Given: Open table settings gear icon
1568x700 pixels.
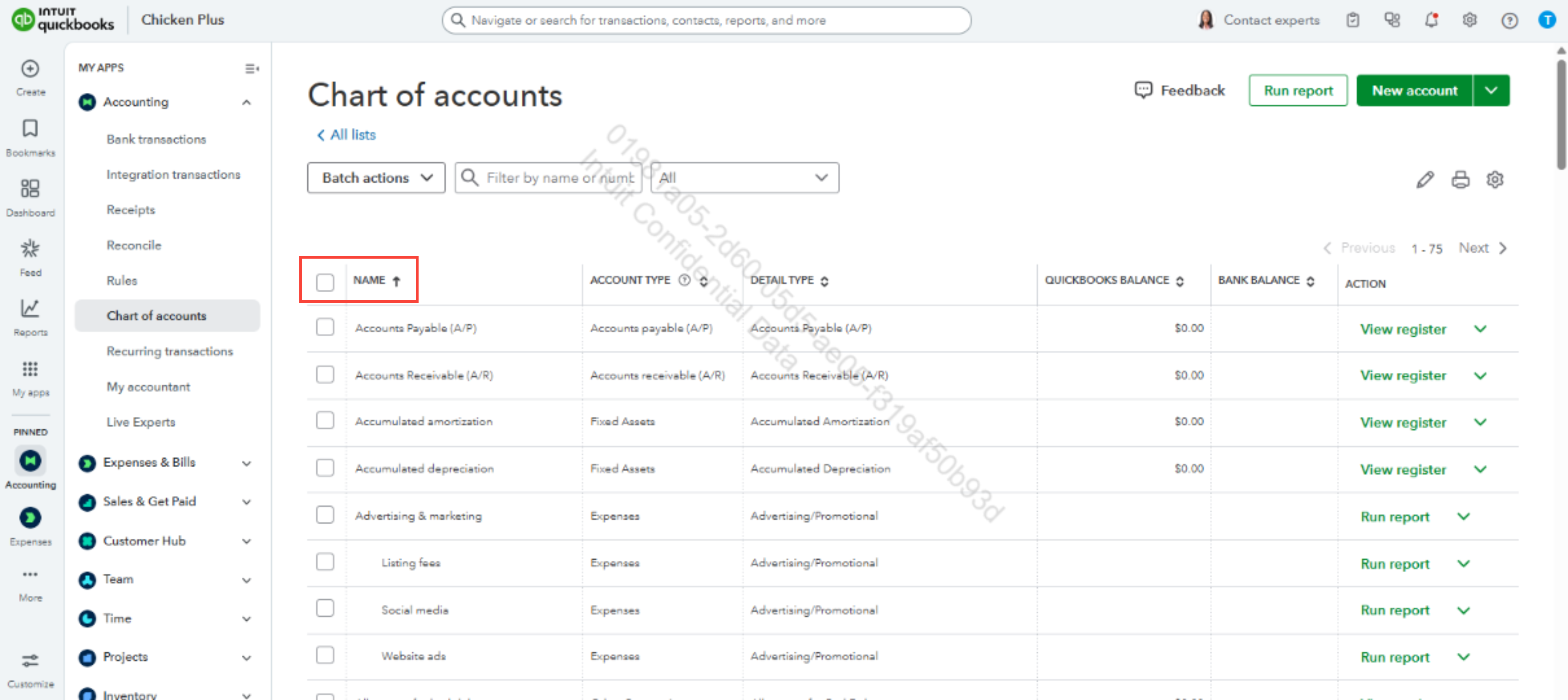Looking at the screenshot, I should (x=1495, y=180).
